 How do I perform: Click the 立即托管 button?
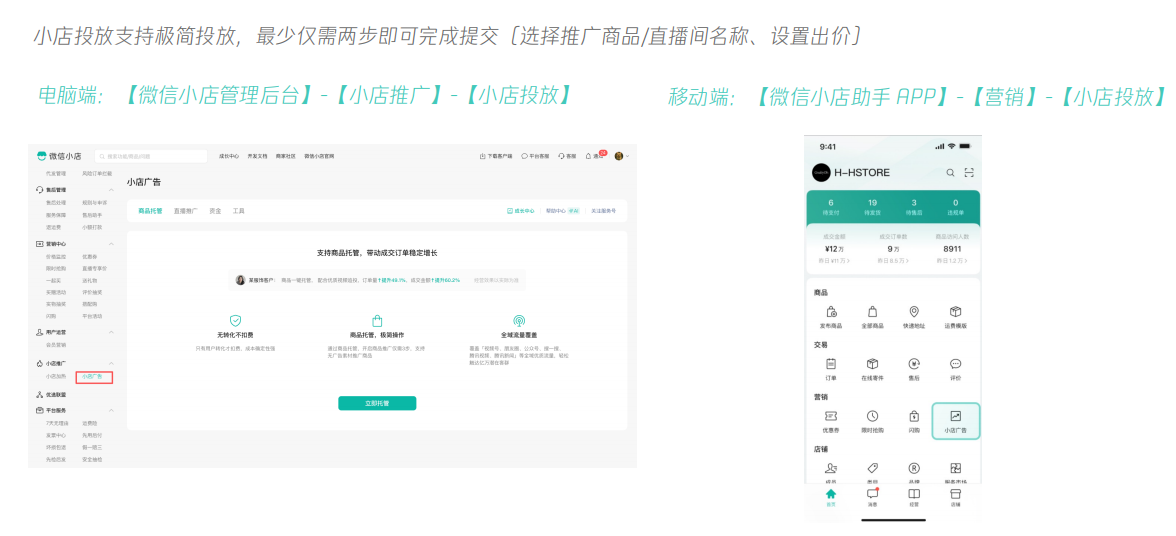377,403
